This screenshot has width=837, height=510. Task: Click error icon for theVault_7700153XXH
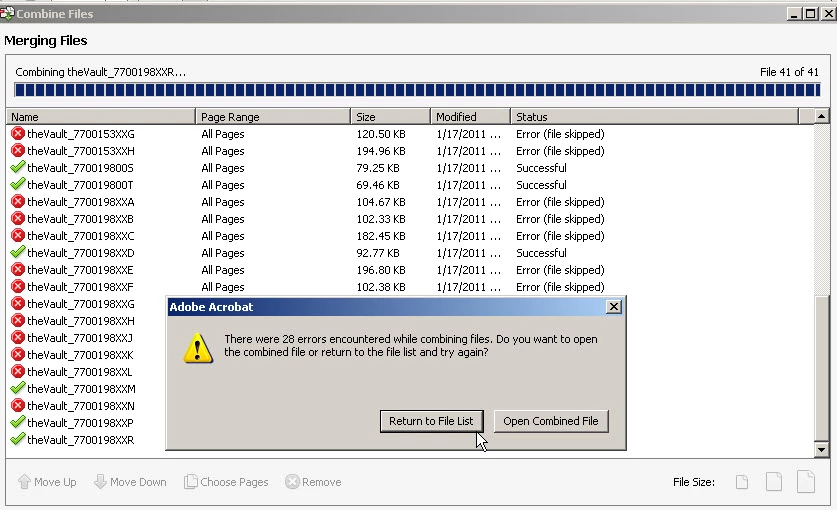tap(18, 151)
